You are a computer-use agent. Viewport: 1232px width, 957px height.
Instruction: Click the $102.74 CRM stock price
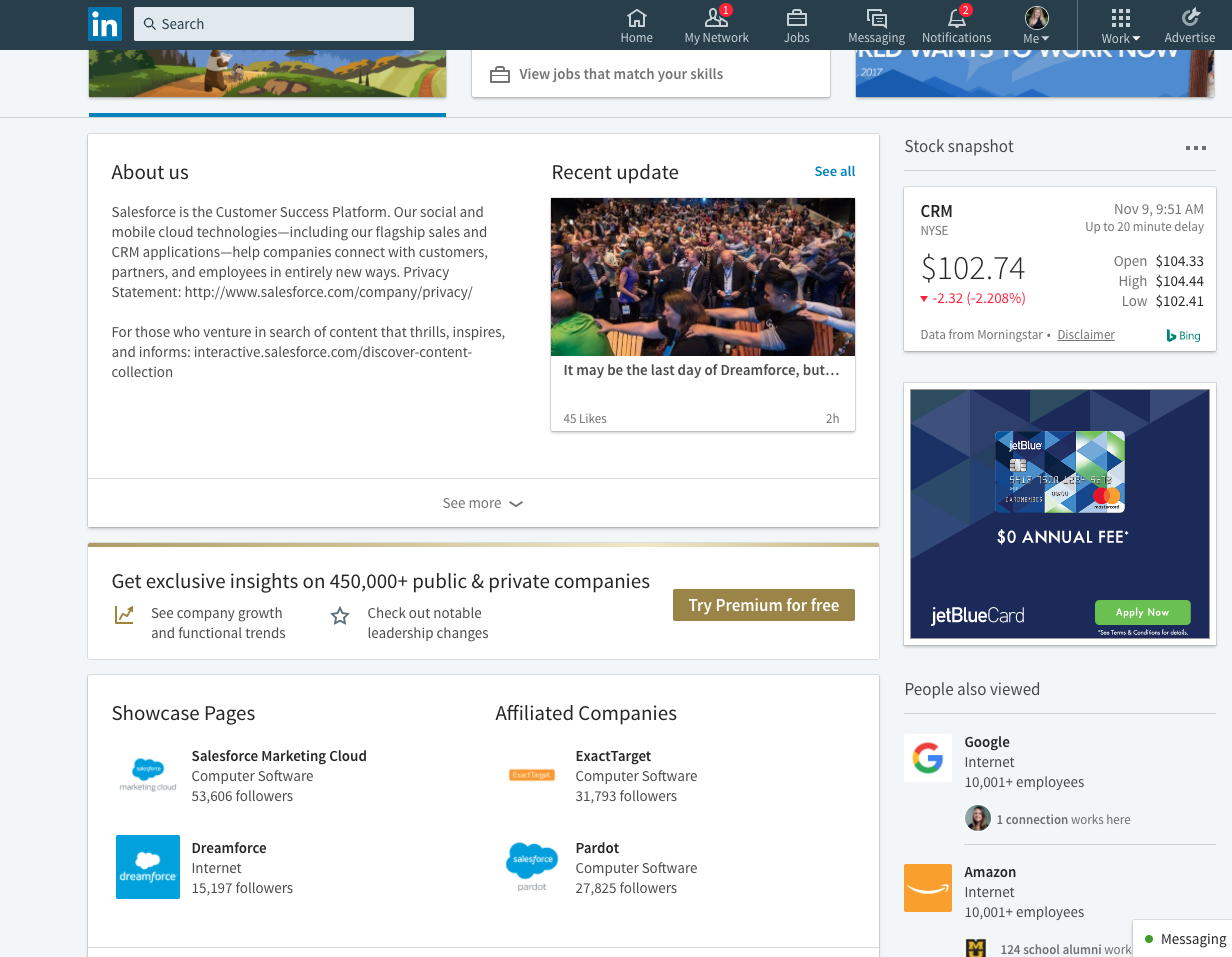(x=973, y=268)
